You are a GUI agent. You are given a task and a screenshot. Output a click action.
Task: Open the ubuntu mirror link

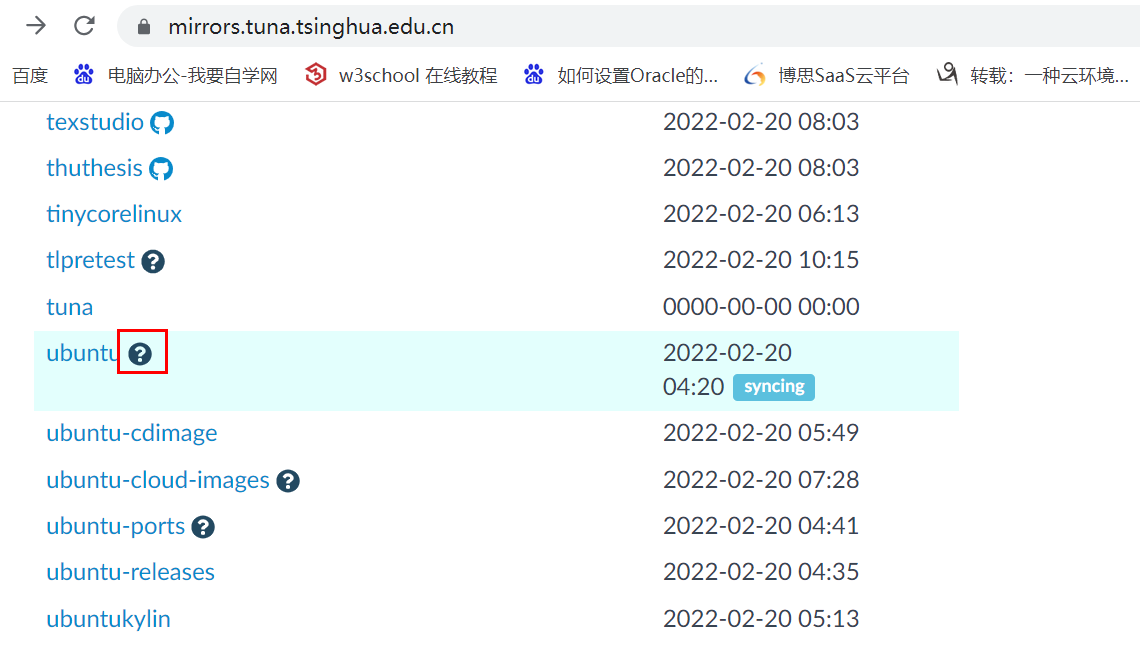click(x=83, y=353)
